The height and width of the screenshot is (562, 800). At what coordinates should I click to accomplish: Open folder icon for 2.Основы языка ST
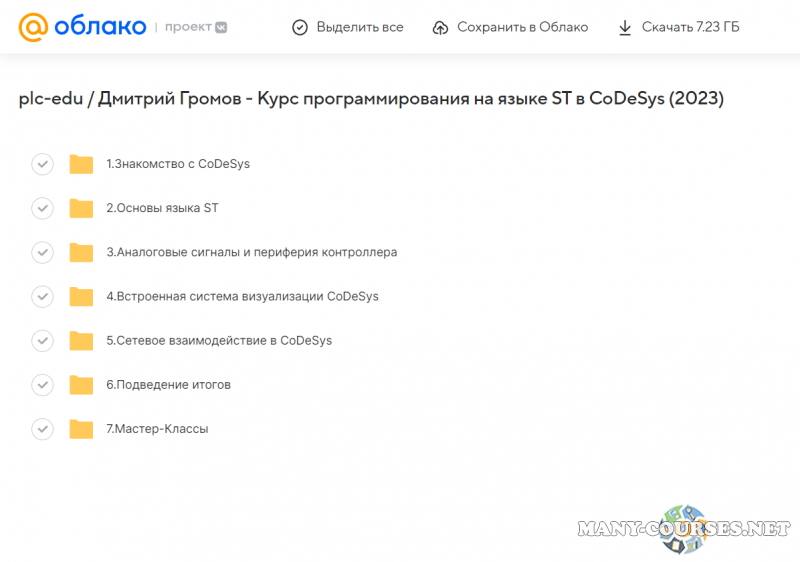point(81,208)
